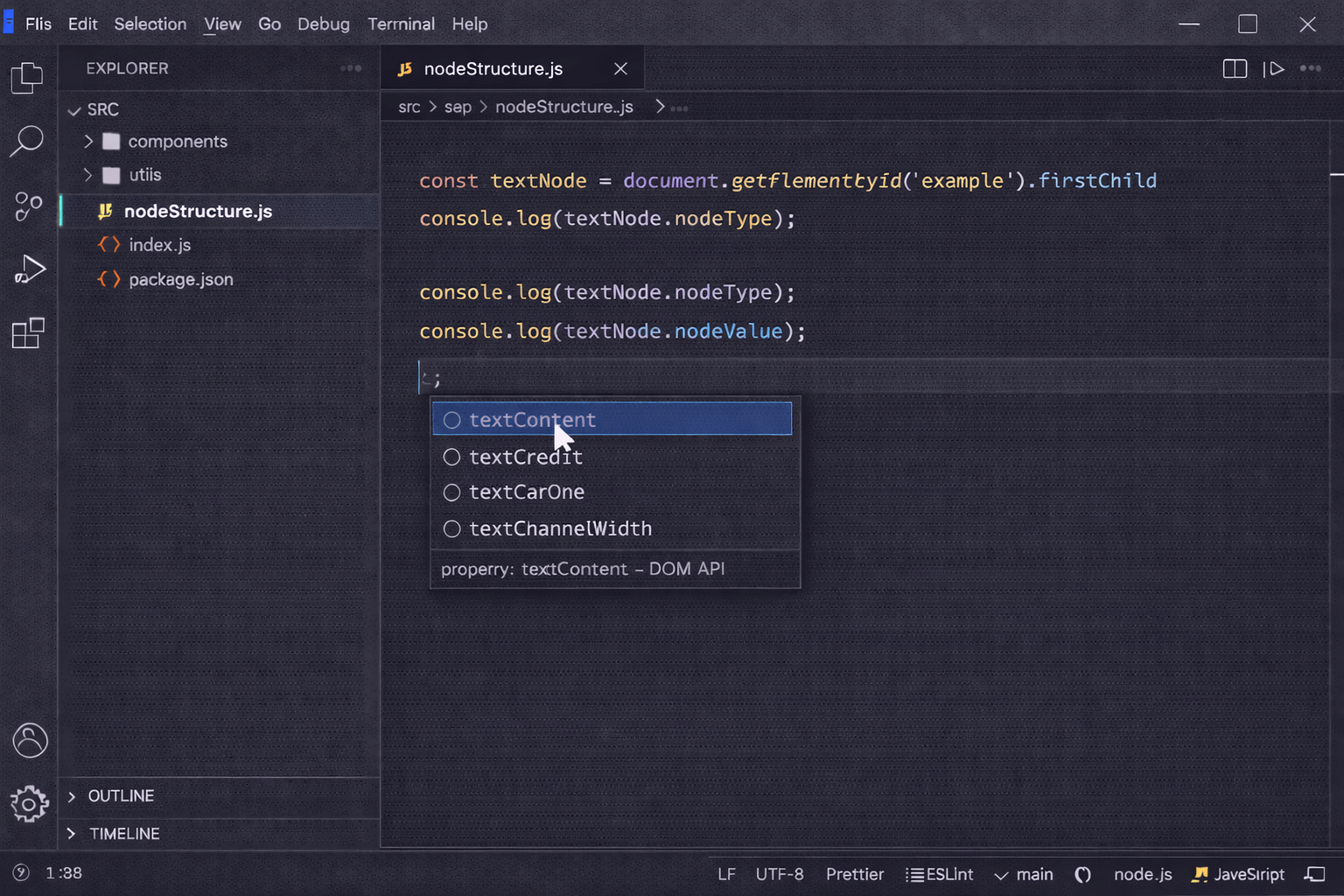
Task: Select the textChannelWidth suggestion radio button
Action: point(452,528)
